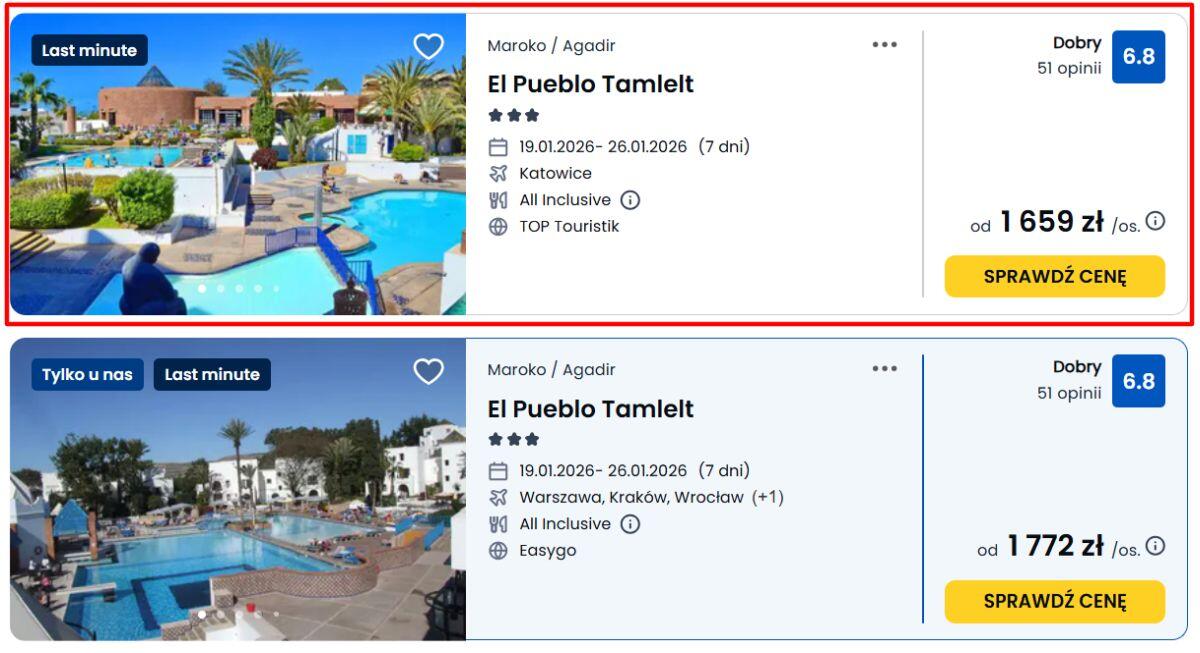Open three-dots menu on TOP Touristik offer

tap(884, 45)
